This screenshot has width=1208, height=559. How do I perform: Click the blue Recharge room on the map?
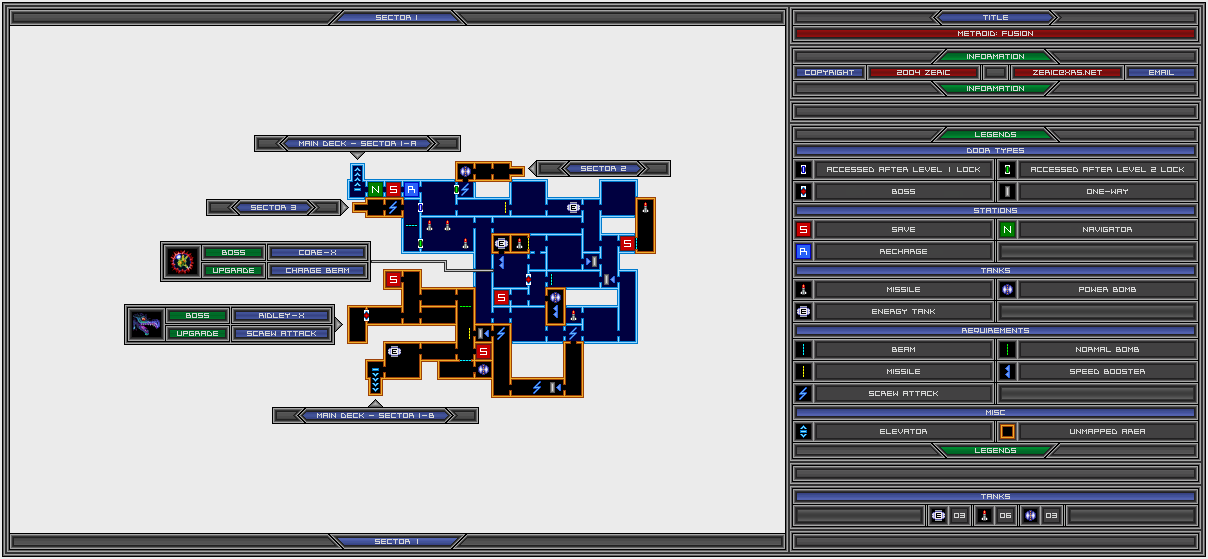[x=411, y=189]
